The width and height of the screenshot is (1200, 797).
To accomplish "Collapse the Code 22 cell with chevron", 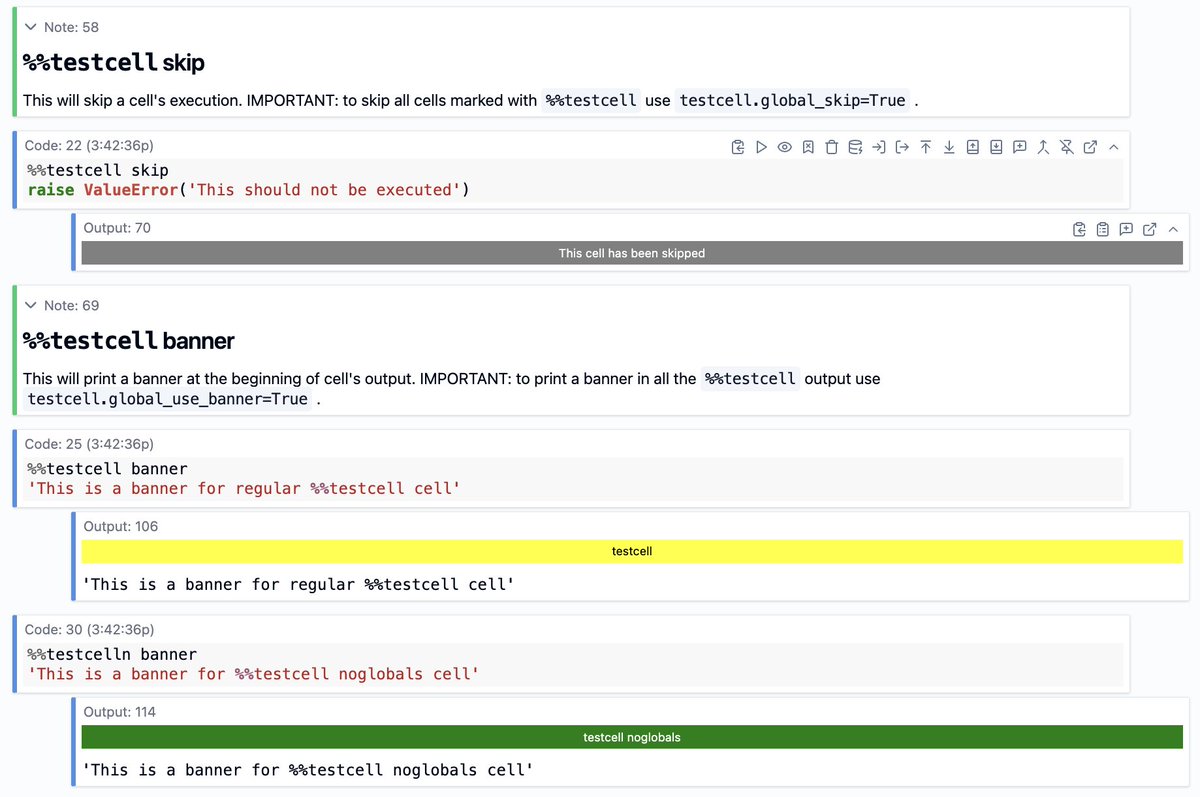I will pos(1114,147).
